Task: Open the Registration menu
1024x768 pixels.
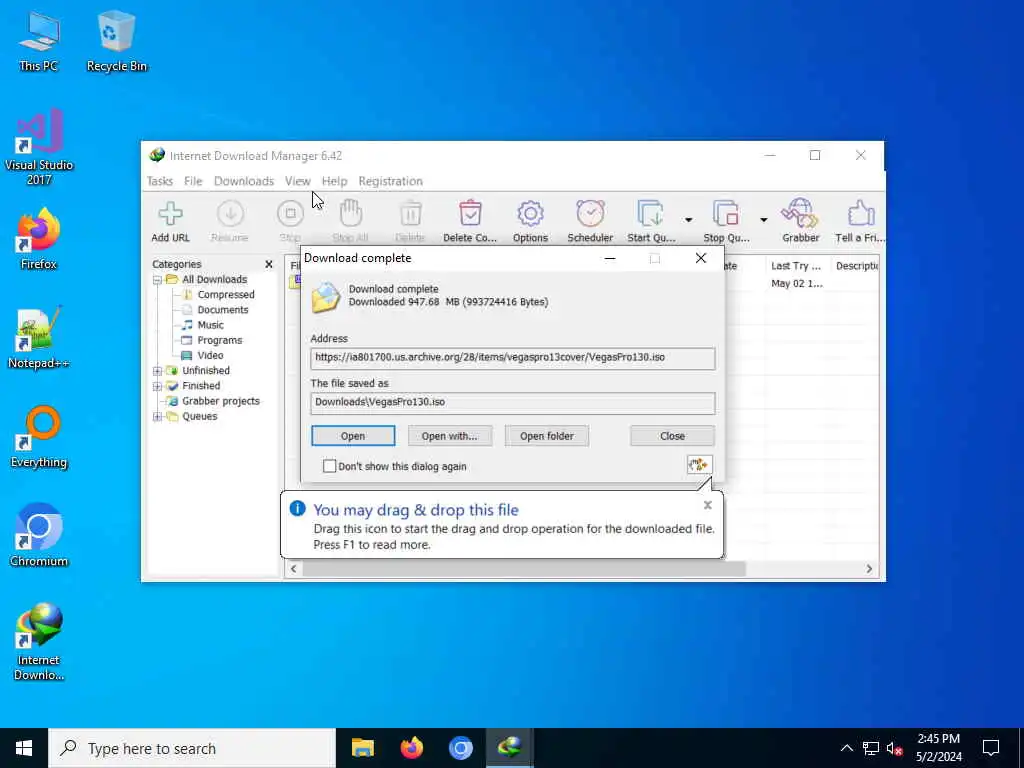Action: [391, 181]
